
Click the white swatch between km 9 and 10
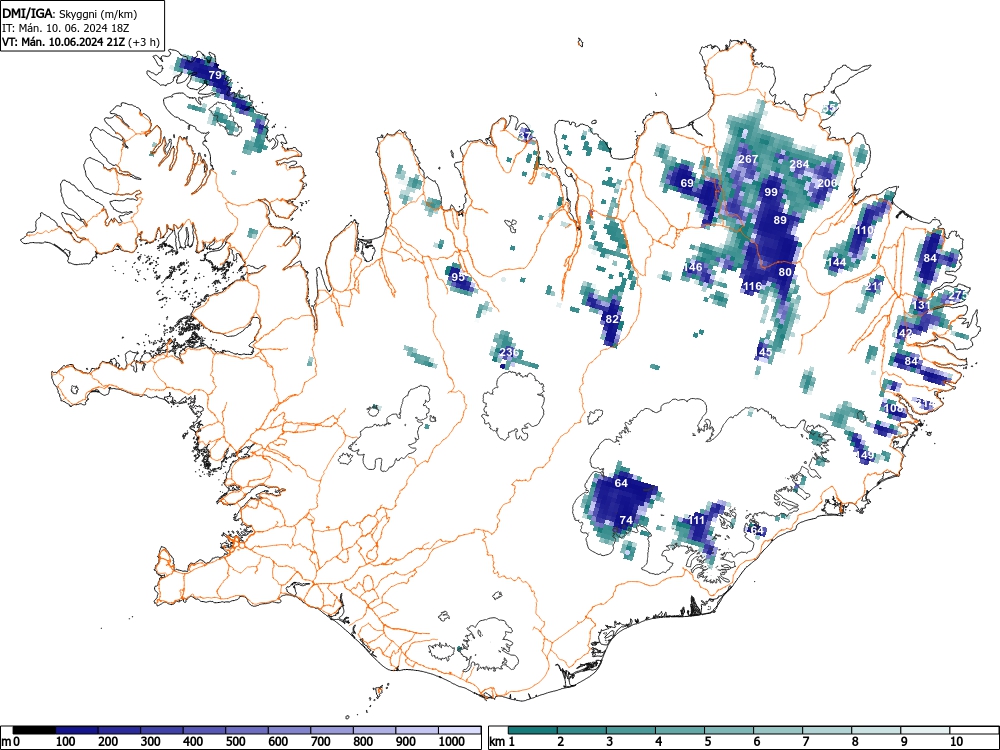925,730
